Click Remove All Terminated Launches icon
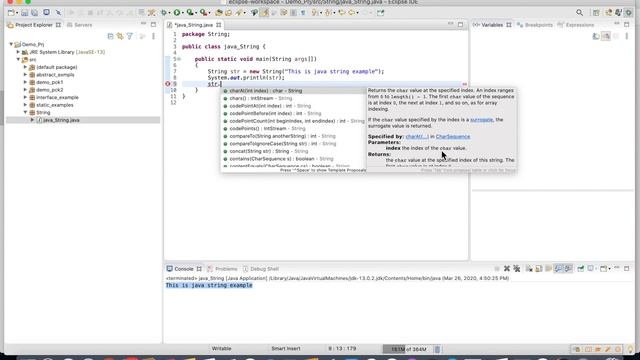Image resolution: width=640 pixels, height=360 pixels. pyautogui.click(x=517, y=269)
